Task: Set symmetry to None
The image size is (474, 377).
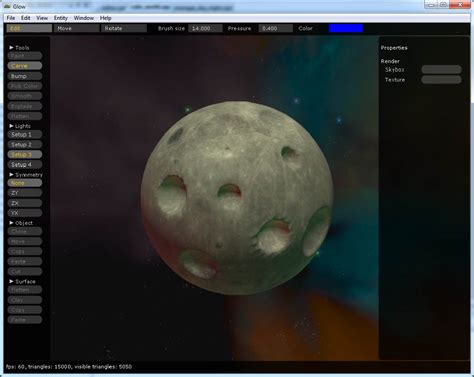Action: click(x=25, y=183)
